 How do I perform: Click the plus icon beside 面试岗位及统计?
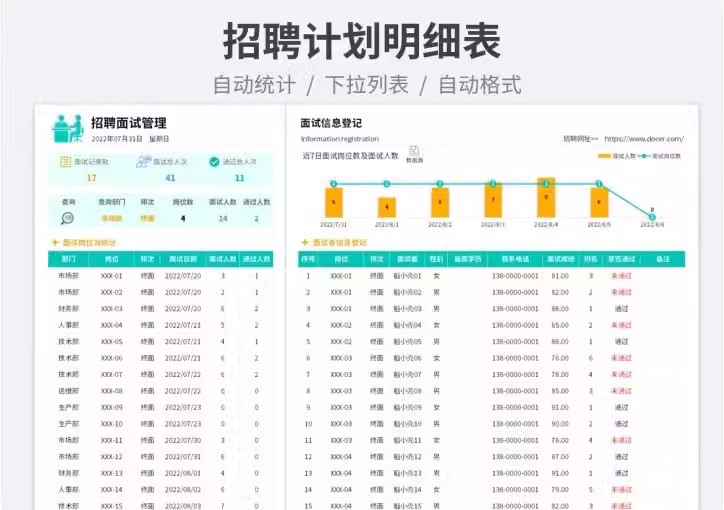coord(55,242)
